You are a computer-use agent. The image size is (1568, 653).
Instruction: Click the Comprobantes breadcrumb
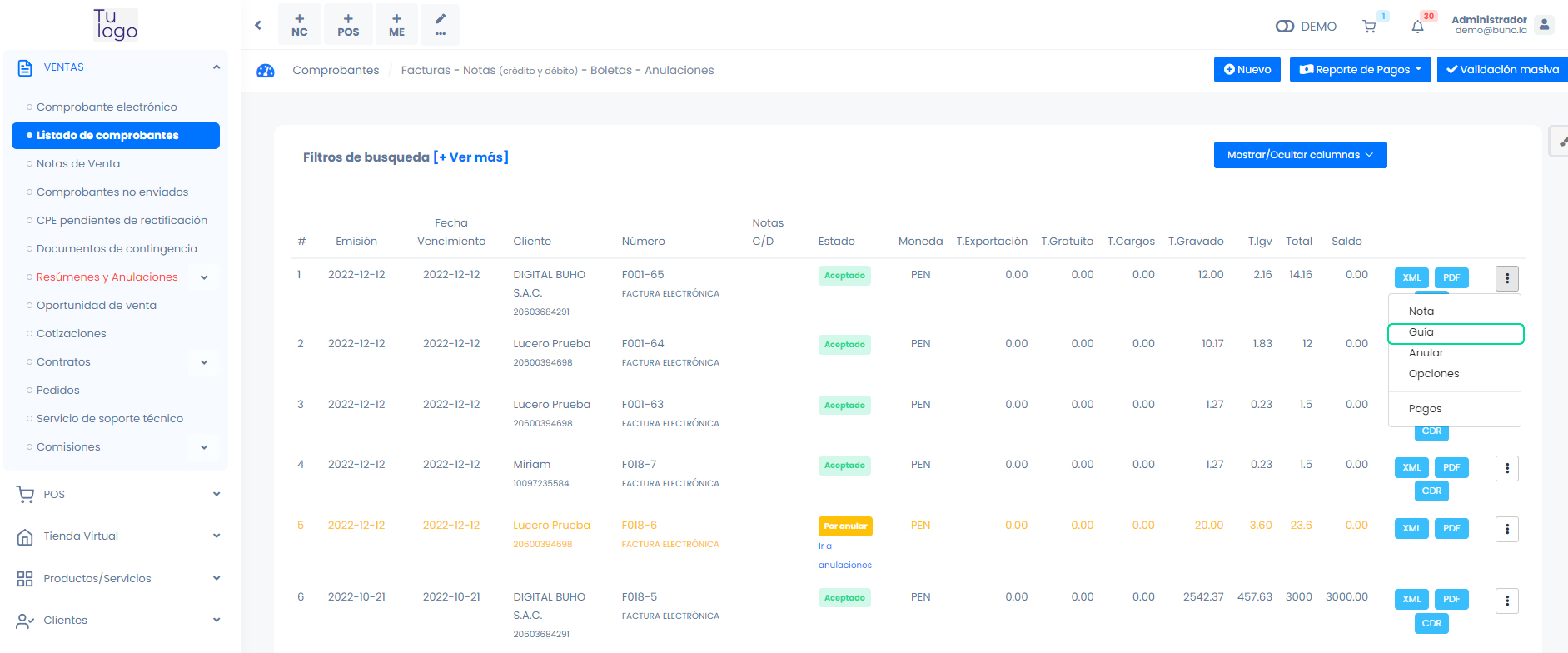point(336,71)
